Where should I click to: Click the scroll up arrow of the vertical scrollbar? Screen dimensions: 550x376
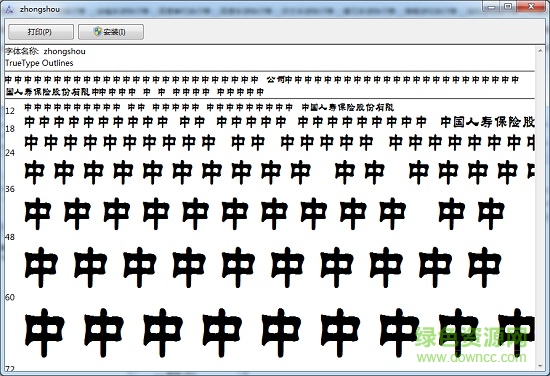click(x=540, y=51)
